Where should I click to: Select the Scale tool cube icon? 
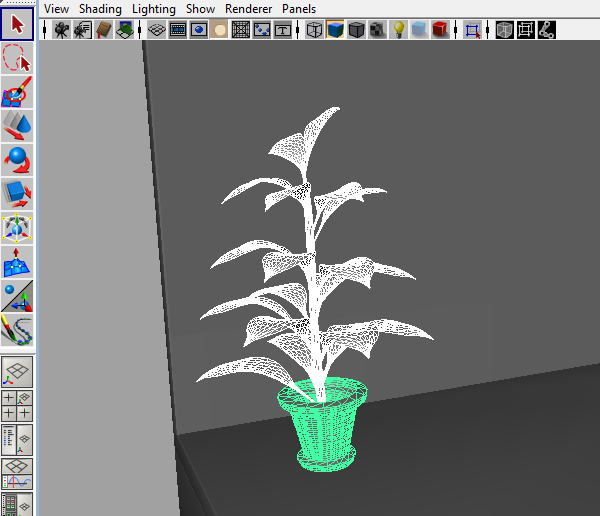pyautogui.click(x=17, y=194)
